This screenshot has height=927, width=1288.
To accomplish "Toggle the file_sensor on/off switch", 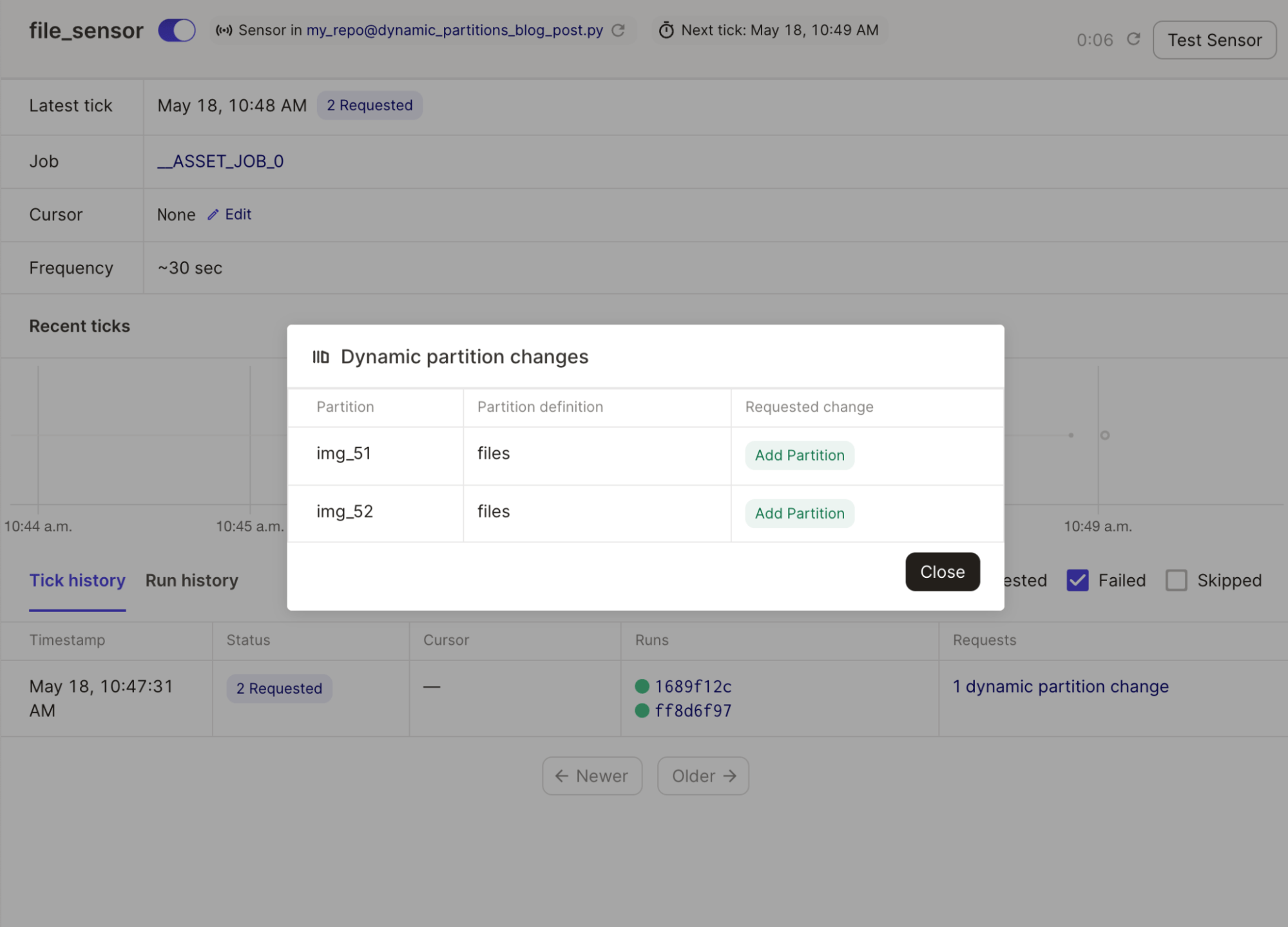I will coord(177,30).
